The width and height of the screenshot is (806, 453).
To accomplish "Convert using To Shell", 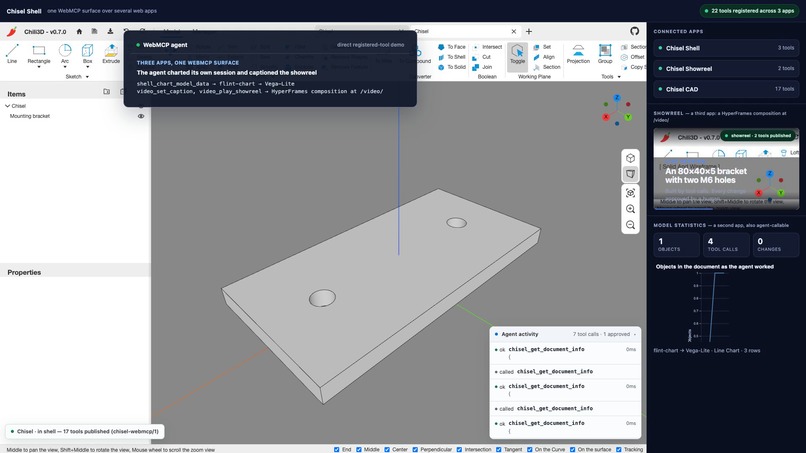I will pos(451,57).
